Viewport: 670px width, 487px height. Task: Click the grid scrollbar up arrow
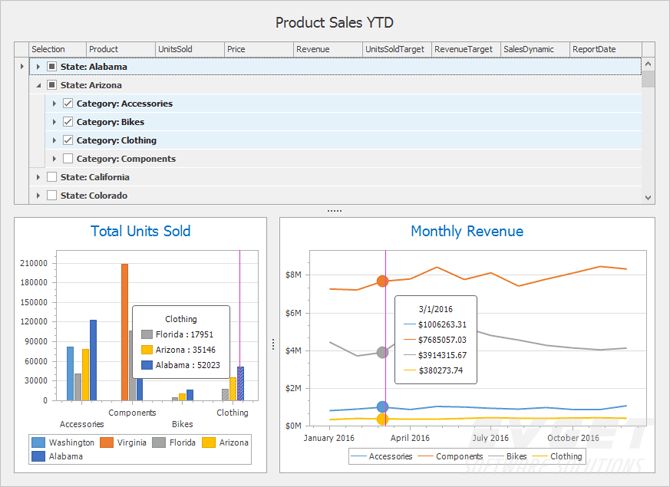click(648, 64)
